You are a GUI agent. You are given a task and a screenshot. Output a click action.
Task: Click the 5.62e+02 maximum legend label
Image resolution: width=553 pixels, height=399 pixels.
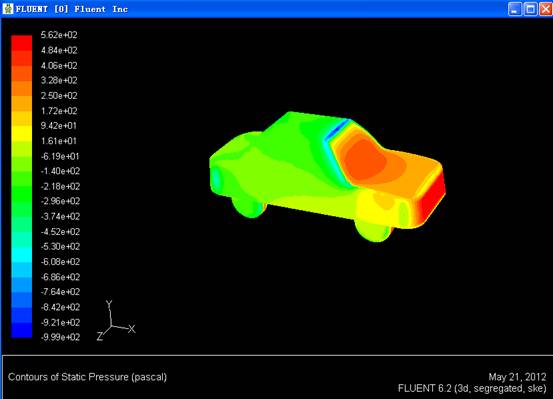(x=59, y=35)
